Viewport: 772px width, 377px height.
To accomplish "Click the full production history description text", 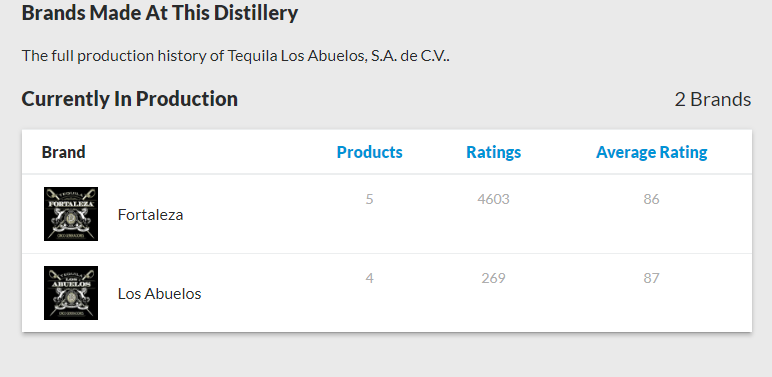I will click(x=235, y=56).
